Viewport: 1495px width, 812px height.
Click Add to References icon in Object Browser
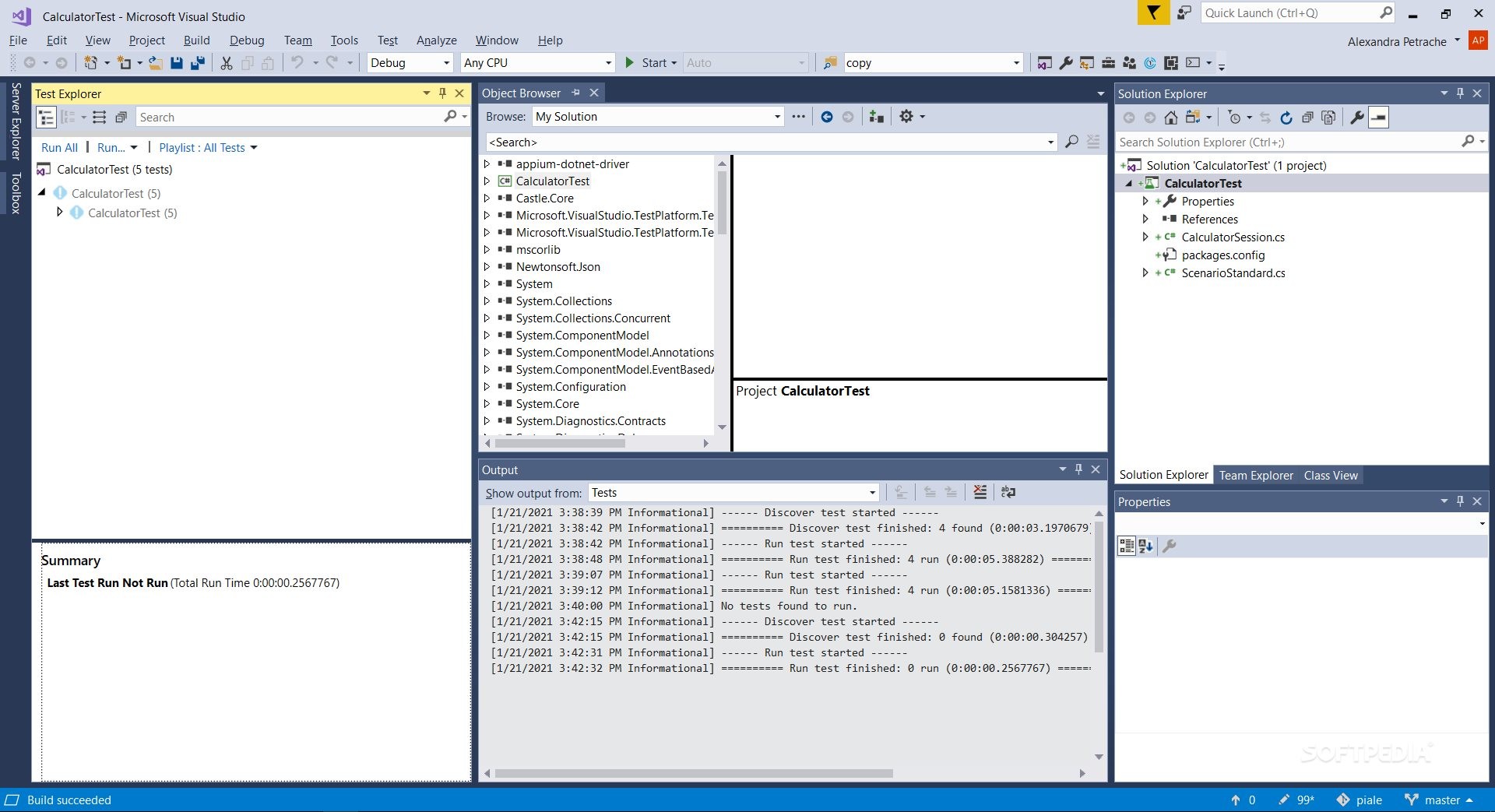(876, 117)
